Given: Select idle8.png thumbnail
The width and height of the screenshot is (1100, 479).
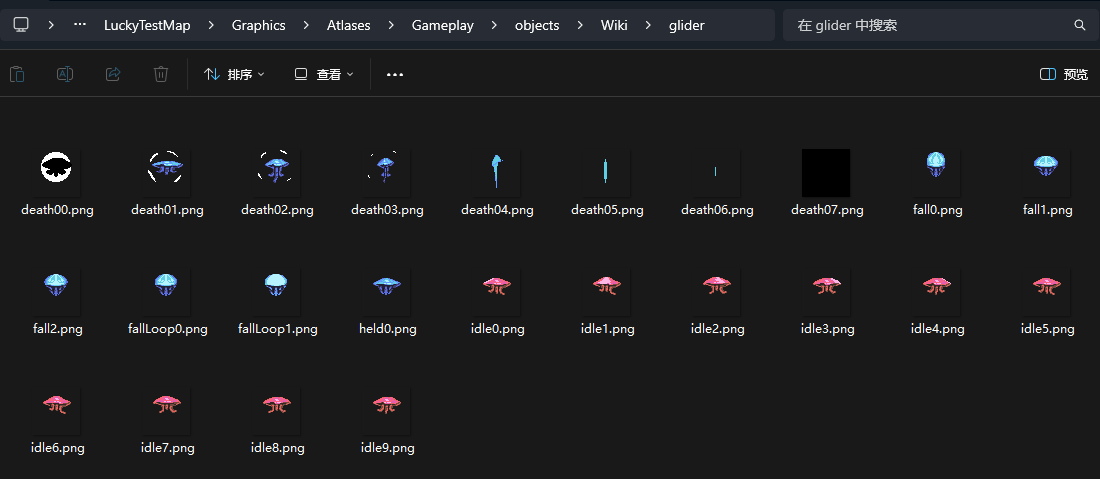Looking at the screenshot, I should (276, 411).
